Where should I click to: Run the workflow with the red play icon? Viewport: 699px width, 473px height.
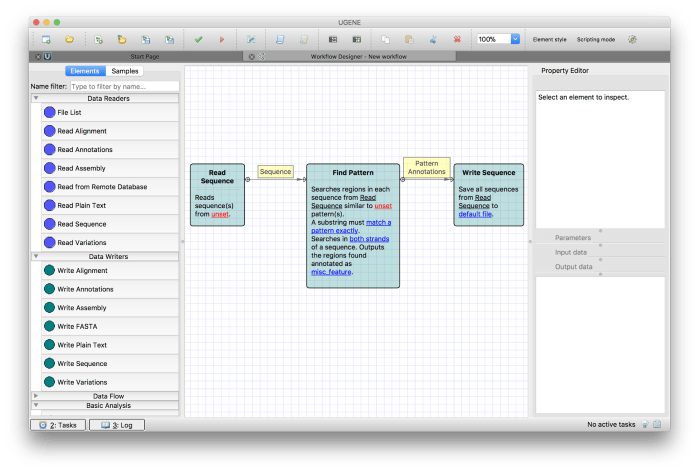click(x=222, y=39)
